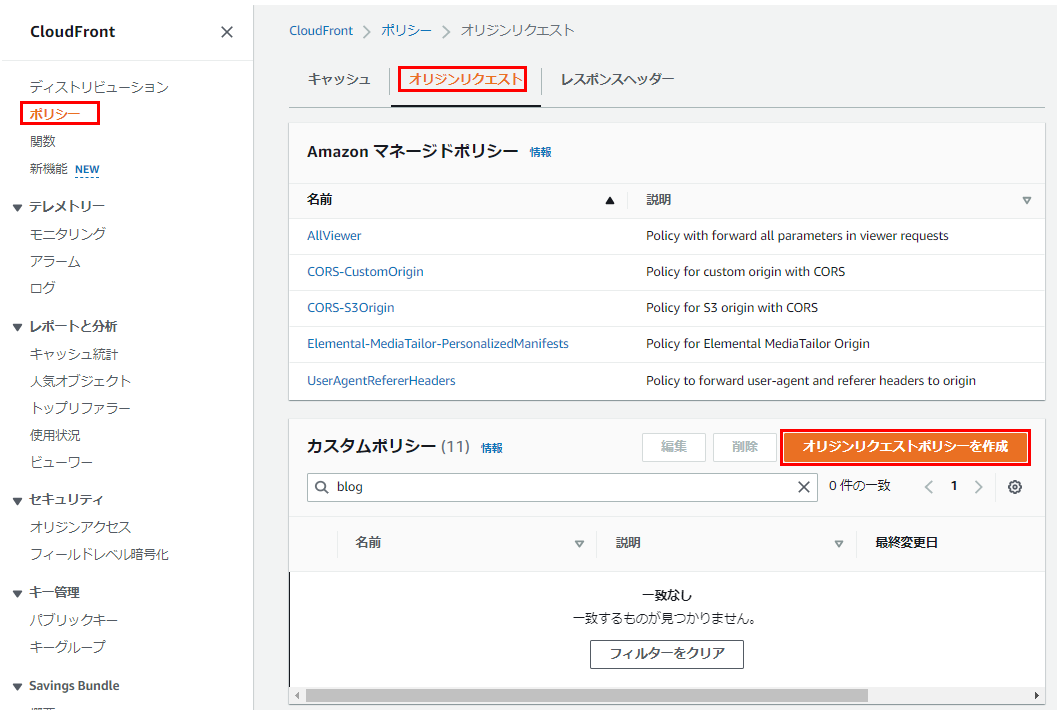Collapse the セキュリティ sidebar section
This screenshot has height=714, width=1057.
(18, 501)
